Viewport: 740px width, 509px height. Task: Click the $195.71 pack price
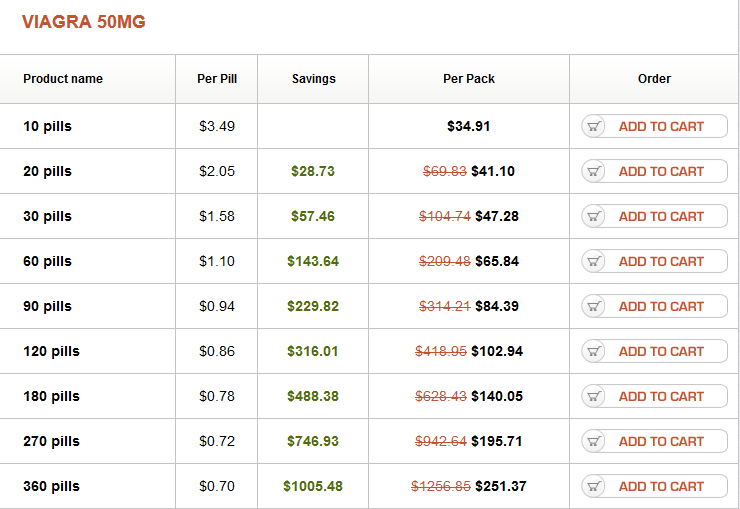point(497,441)
